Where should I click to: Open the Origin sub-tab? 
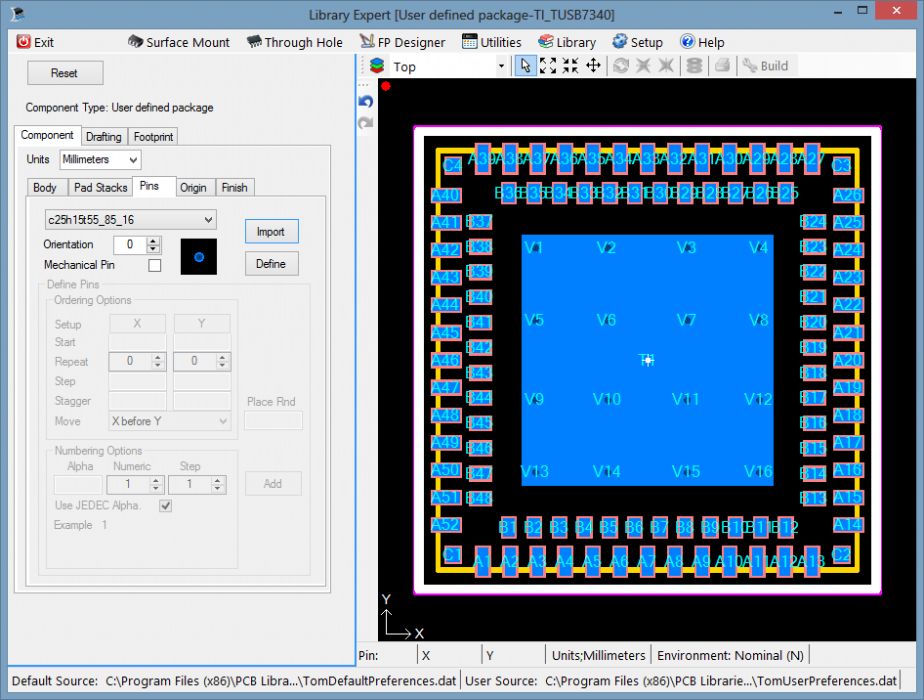(x=193, y=187)
